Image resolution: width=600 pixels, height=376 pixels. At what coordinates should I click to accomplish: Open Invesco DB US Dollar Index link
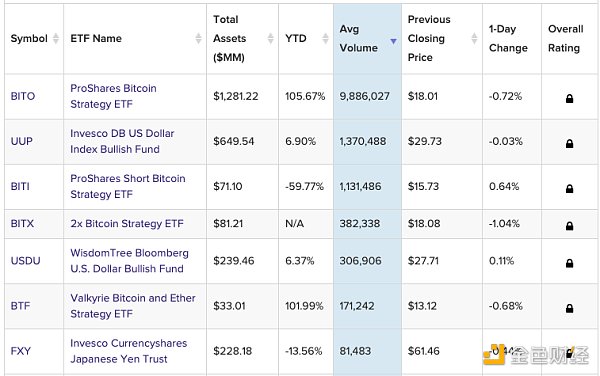coord(122,141)
